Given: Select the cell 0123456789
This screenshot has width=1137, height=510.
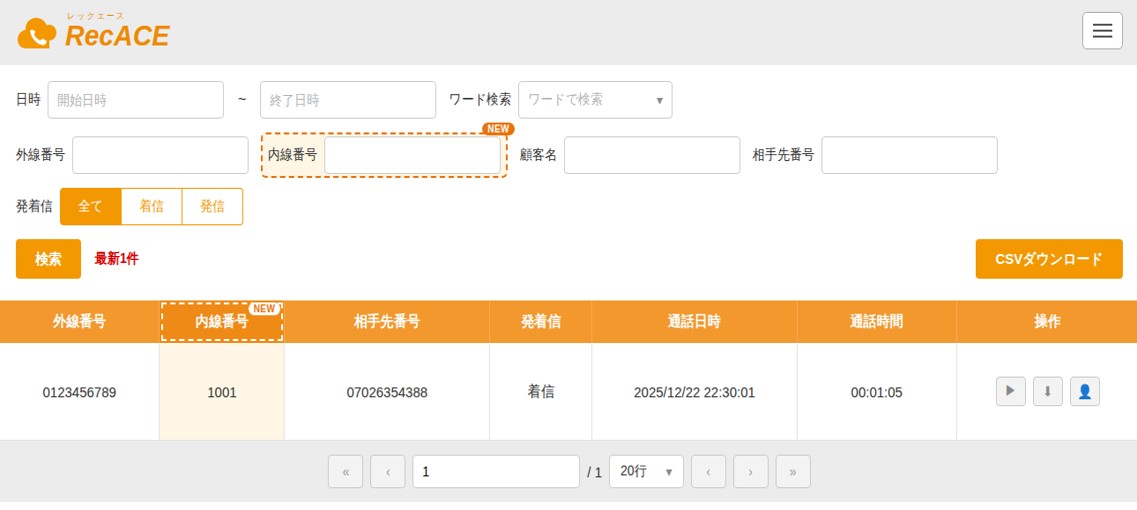Looking at the screenshot, I should tap(79, 392).
